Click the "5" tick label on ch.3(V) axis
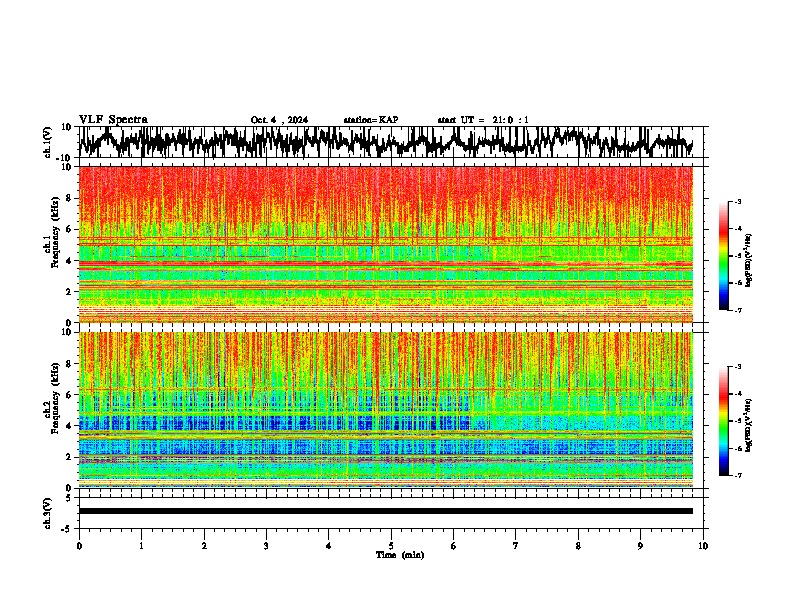The width and height of the screenshot is (792, 612). coord(69,498)
